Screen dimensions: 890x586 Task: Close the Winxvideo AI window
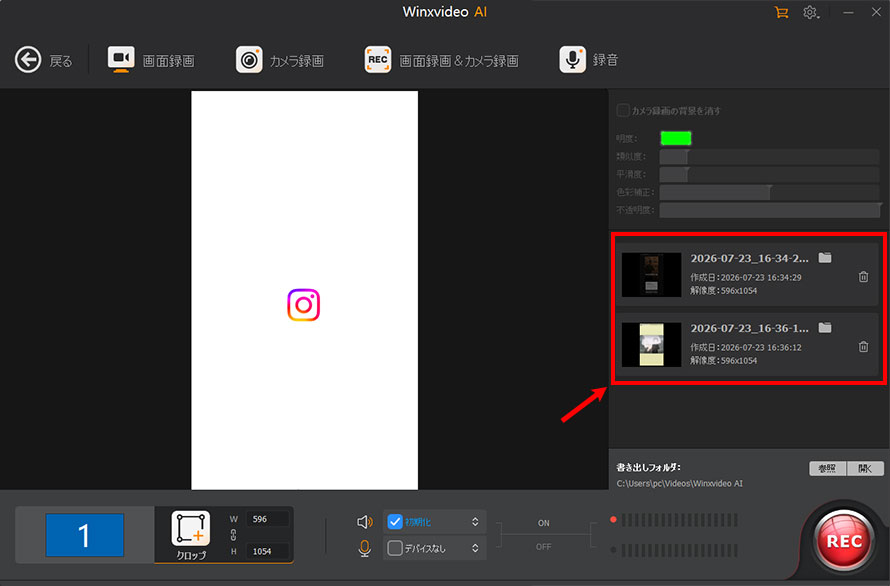point(876,12)
